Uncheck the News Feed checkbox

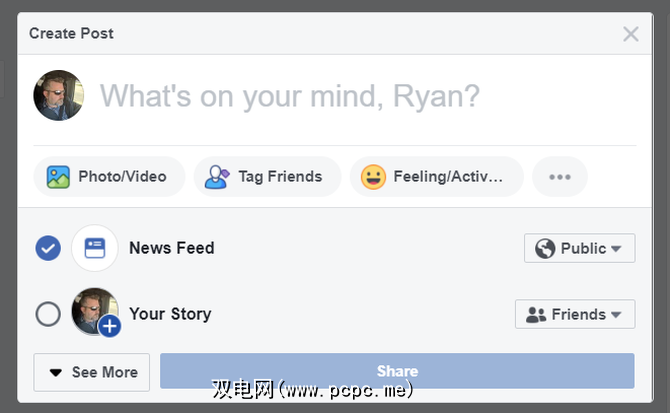(48, 248)
